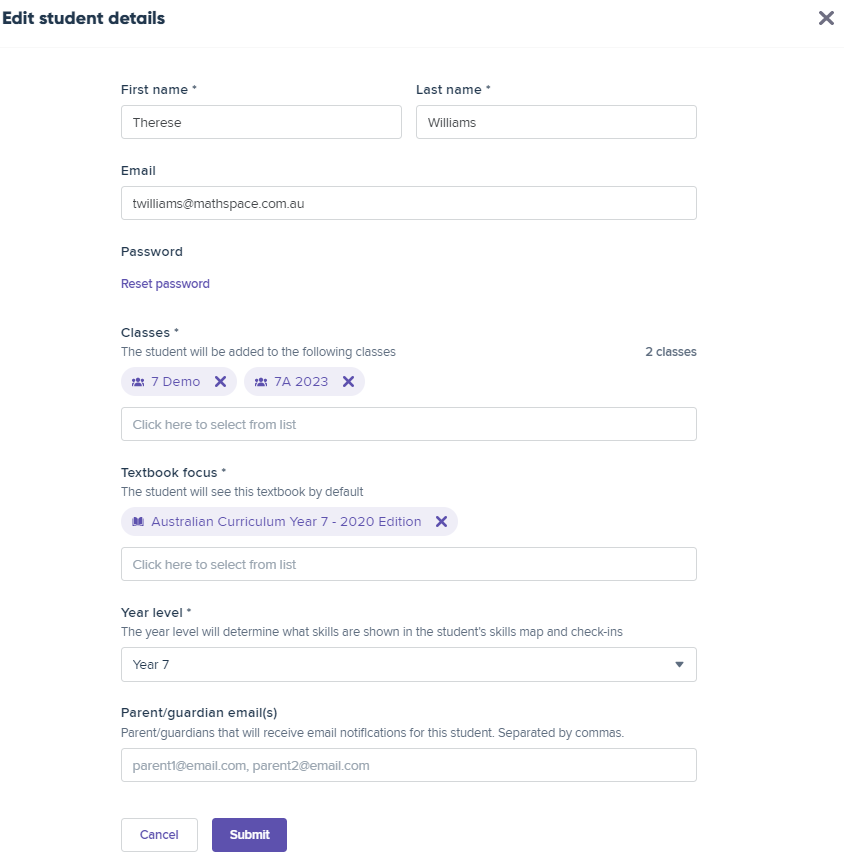Click the group icon on 7 Demo chip

pos(138,382)
